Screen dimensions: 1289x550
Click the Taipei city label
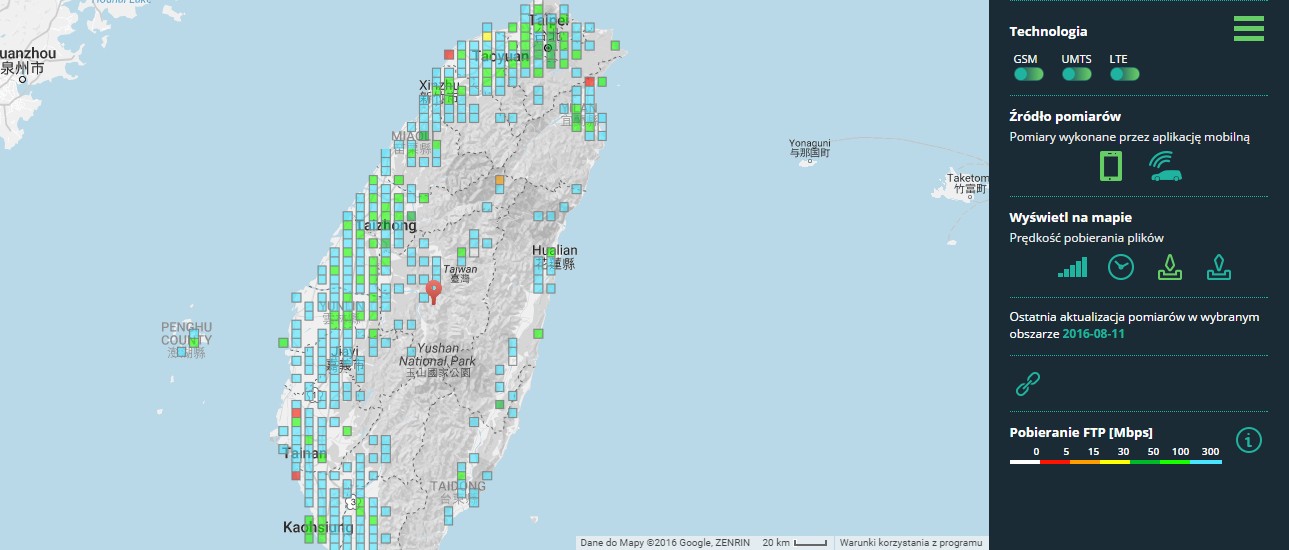point(548,20)
